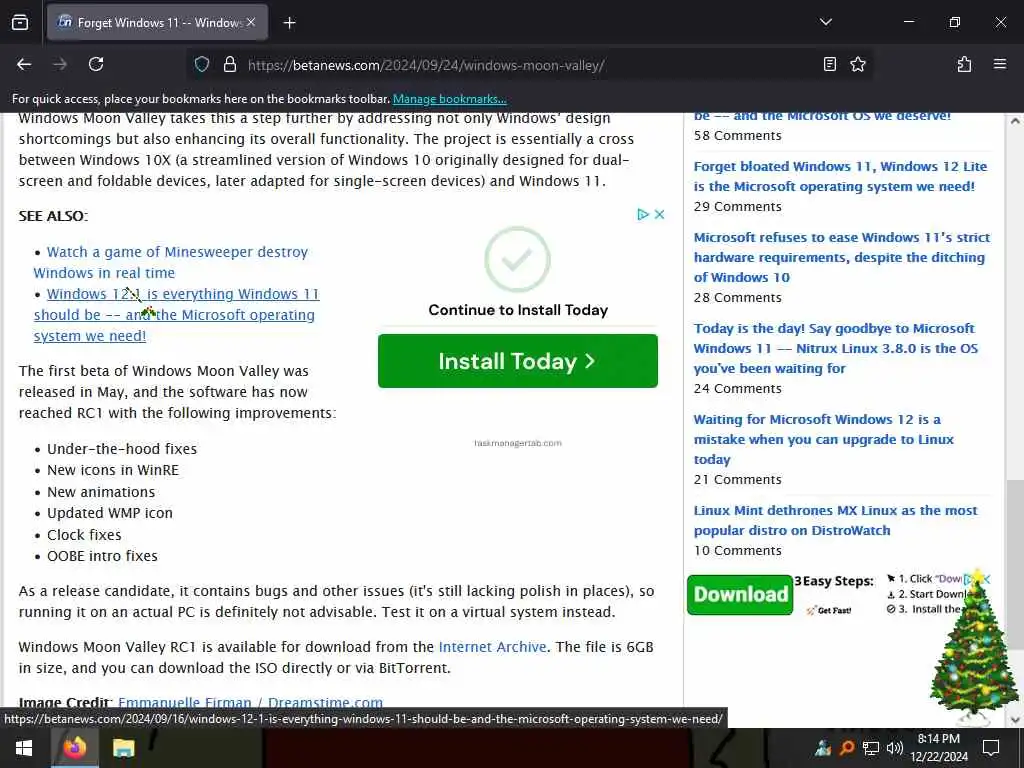Open Watch a game of Minesweeper link
Screen dimensions: 1024x768
[x=170, y=263]
